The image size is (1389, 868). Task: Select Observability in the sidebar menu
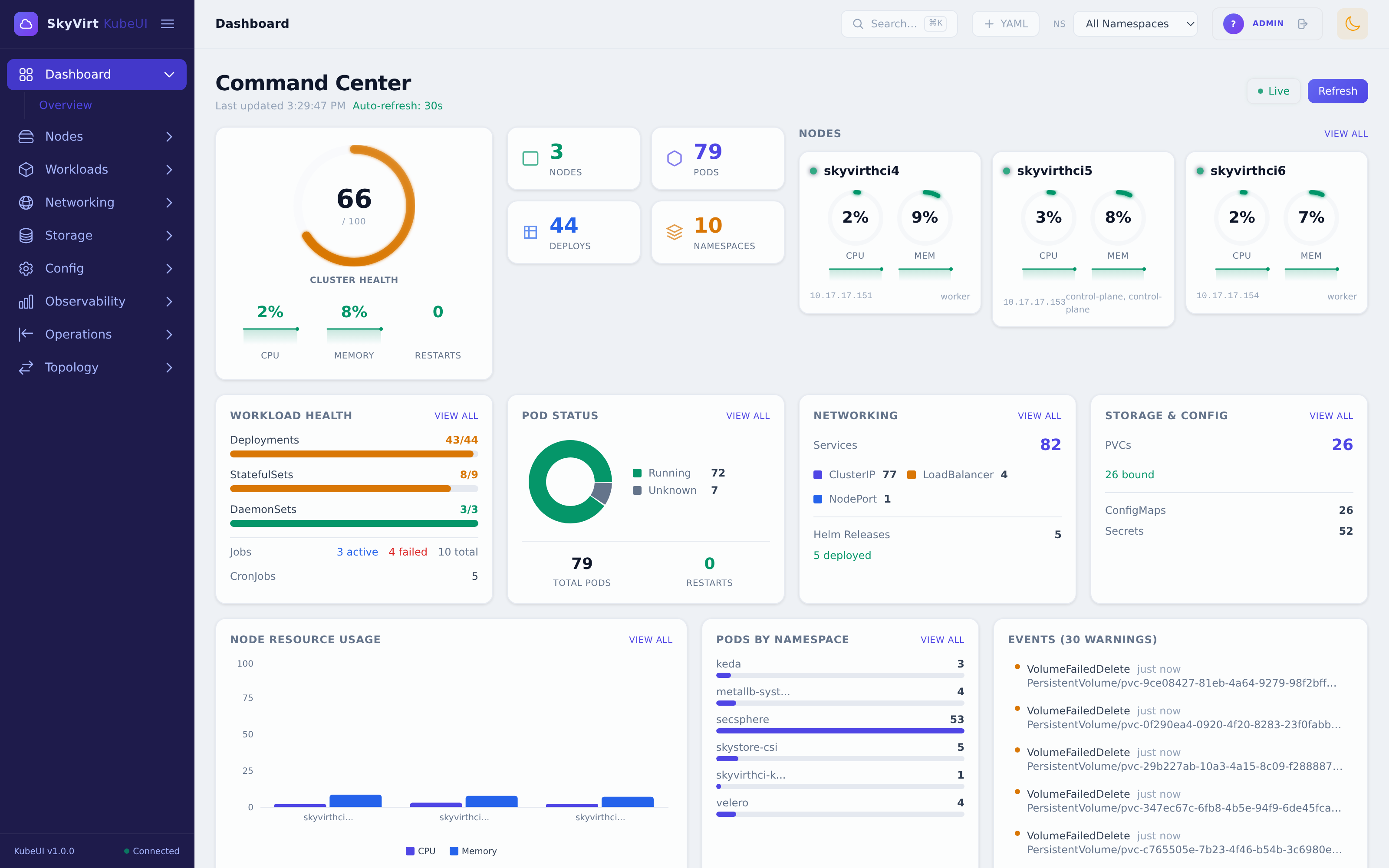pos(96,301)
